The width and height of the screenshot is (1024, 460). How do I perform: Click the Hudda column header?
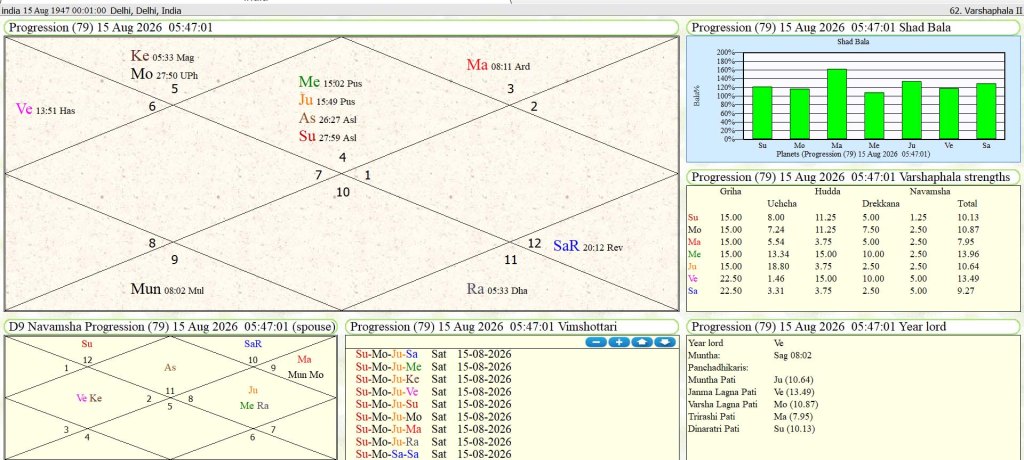(826, 191)
